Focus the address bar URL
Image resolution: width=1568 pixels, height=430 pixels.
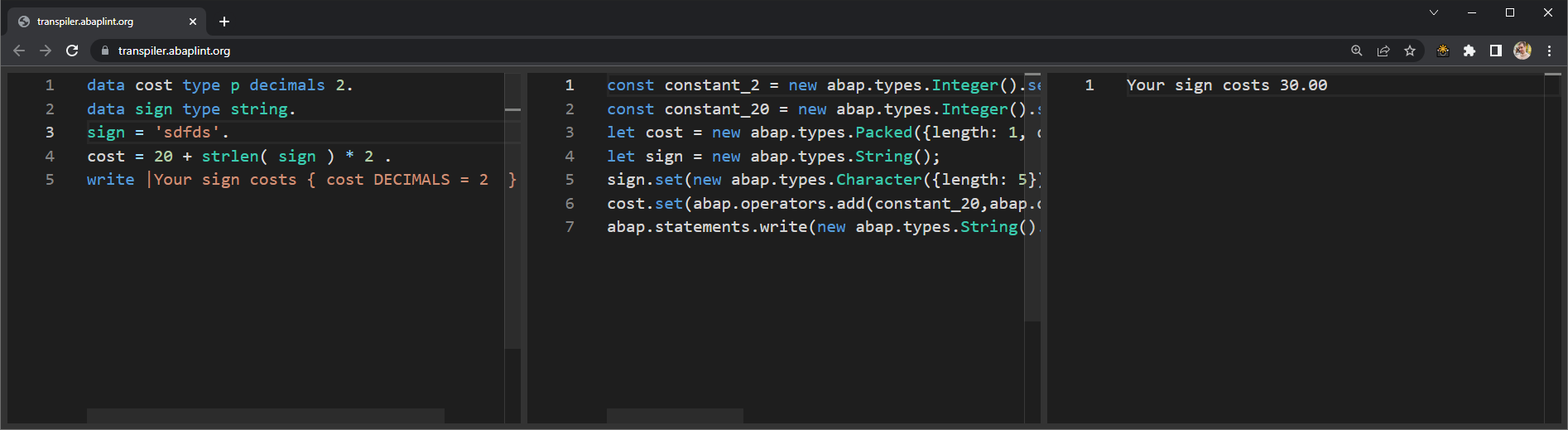pyautogui.click(x=174, y=51)
